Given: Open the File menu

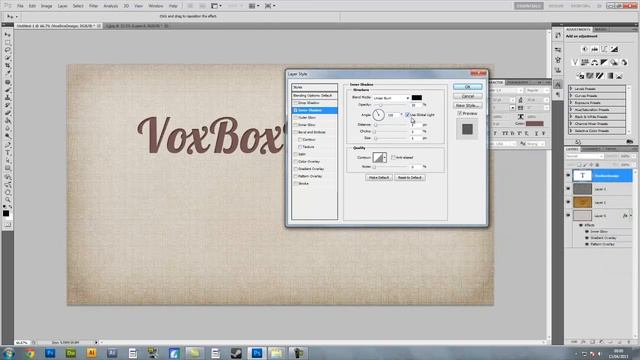Looking at the screenshot, I should pos(20,6).
